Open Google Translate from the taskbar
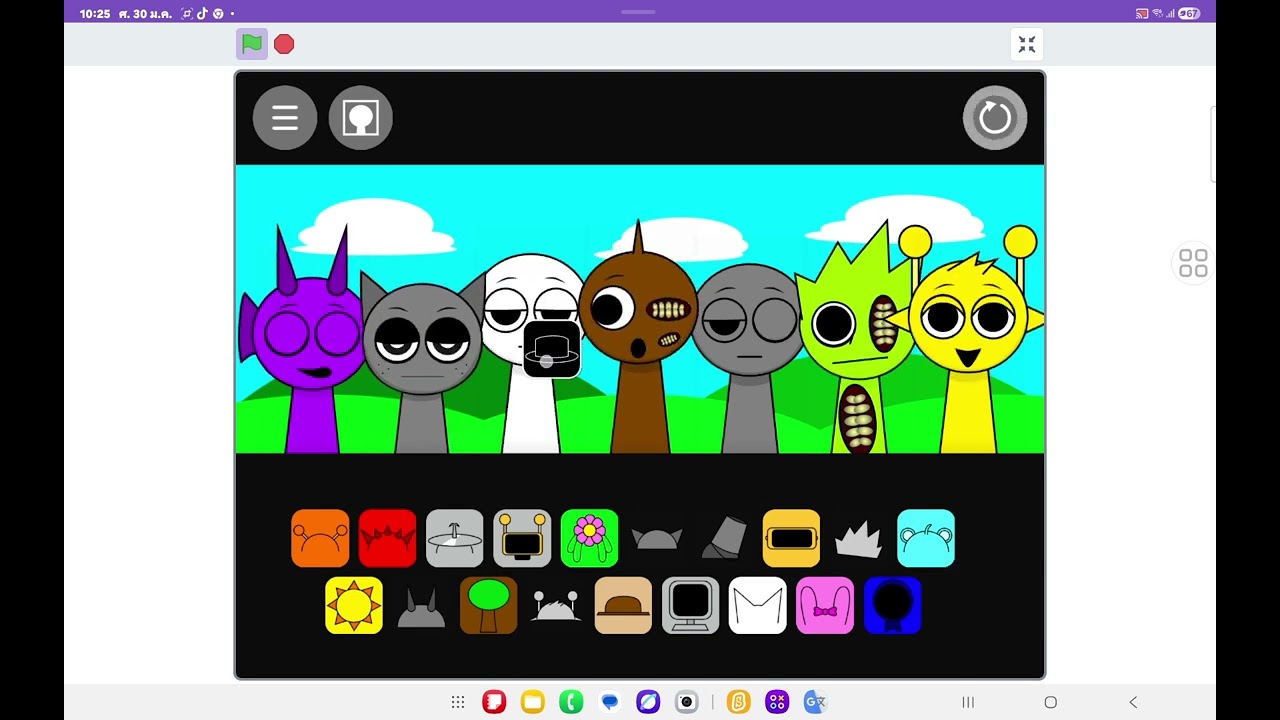The width and height of the screenshot is (1280, 720). [815, 702]
